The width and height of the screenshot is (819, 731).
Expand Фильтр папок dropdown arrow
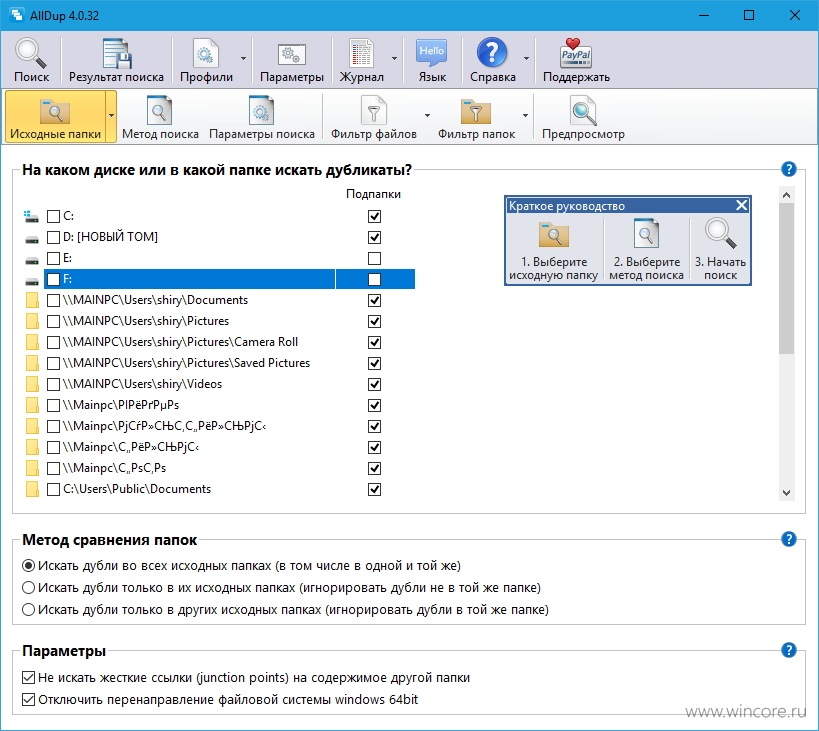click(525, 115)
